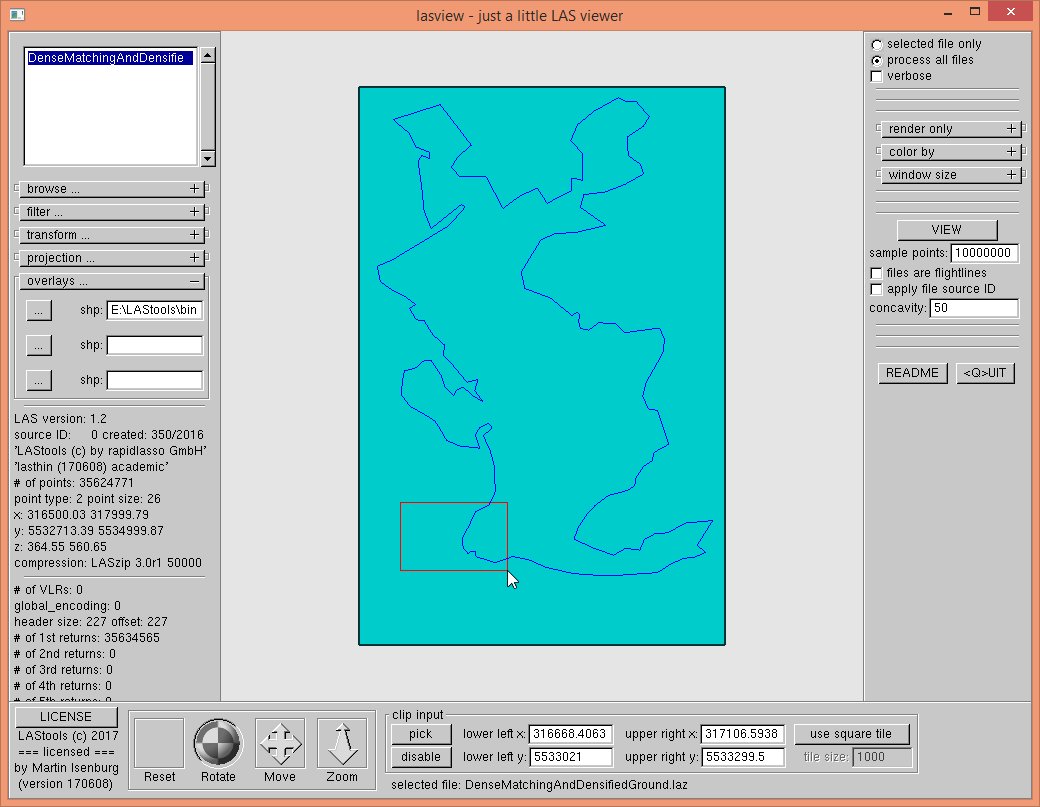Choose the Zoom arrow tool
This screenshot has height=807, width=1040.
coord(342,744)
